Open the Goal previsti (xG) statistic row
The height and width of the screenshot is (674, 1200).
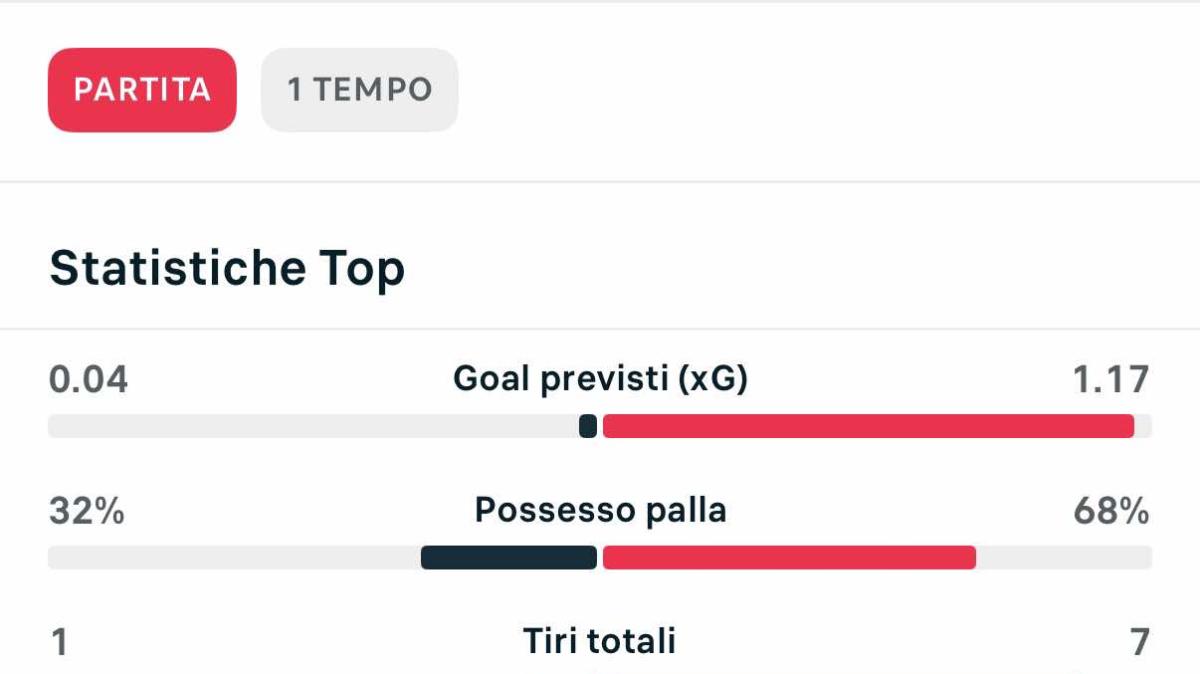600,379
